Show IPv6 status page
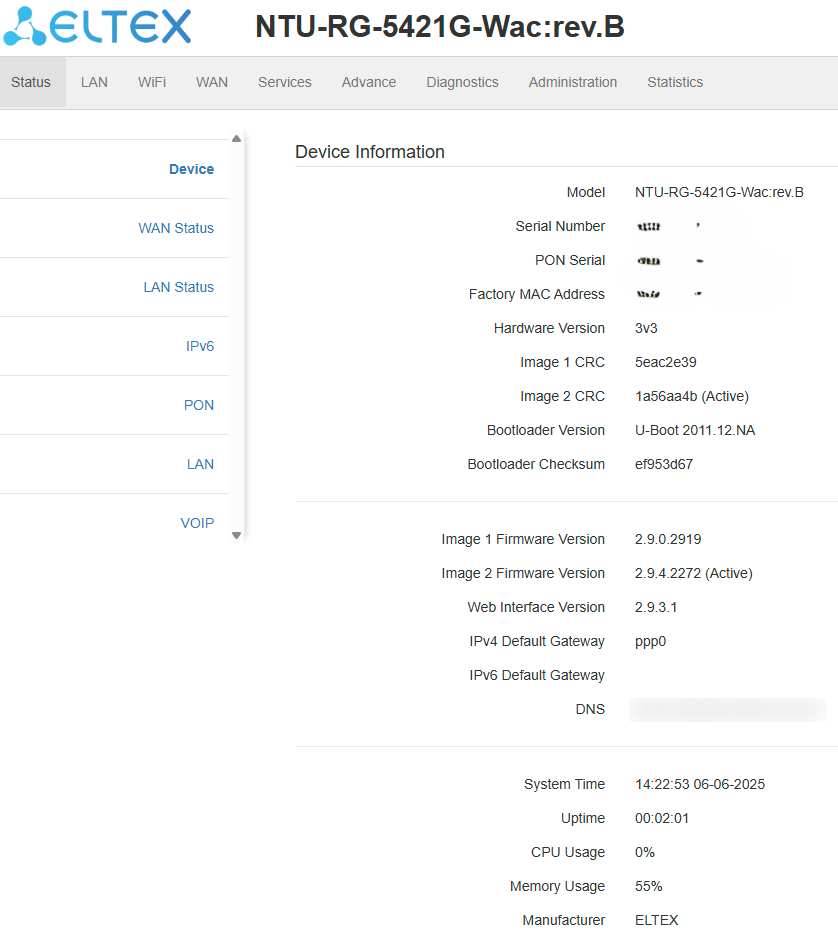The image size is (838, 935). pyautogui.click(x=200, y=346)
